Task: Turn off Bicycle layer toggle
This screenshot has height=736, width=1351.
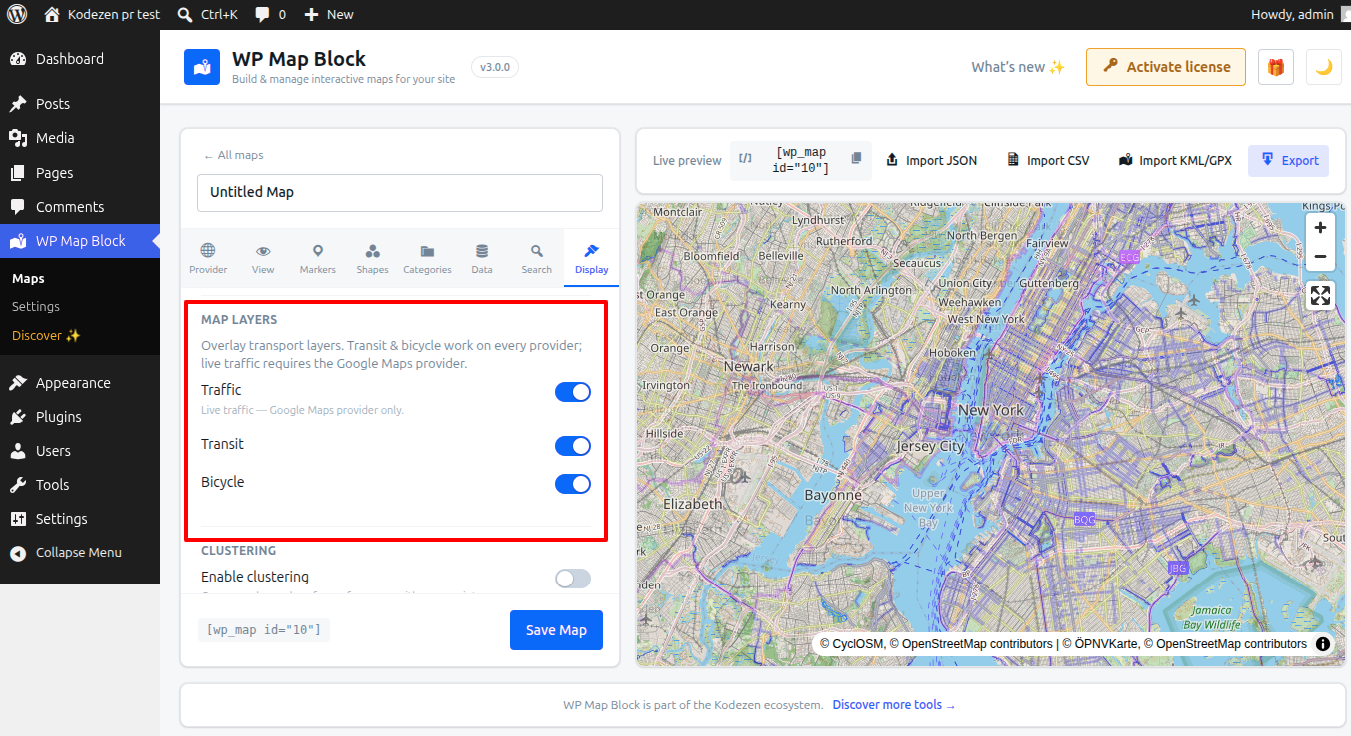Action: [573, 484]
